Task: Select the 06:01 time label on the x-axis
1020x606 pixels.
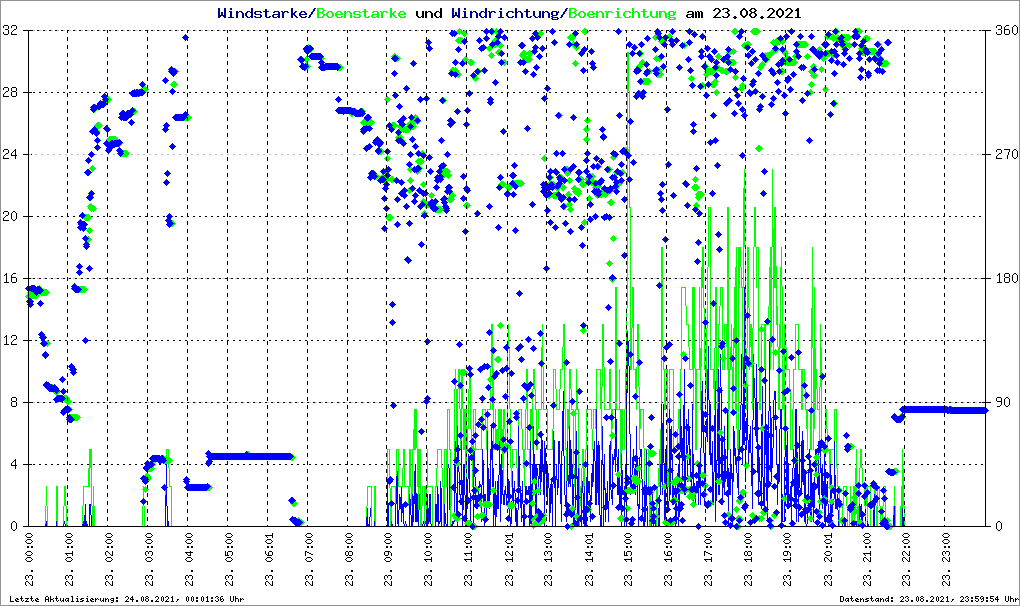Action: 269,560
